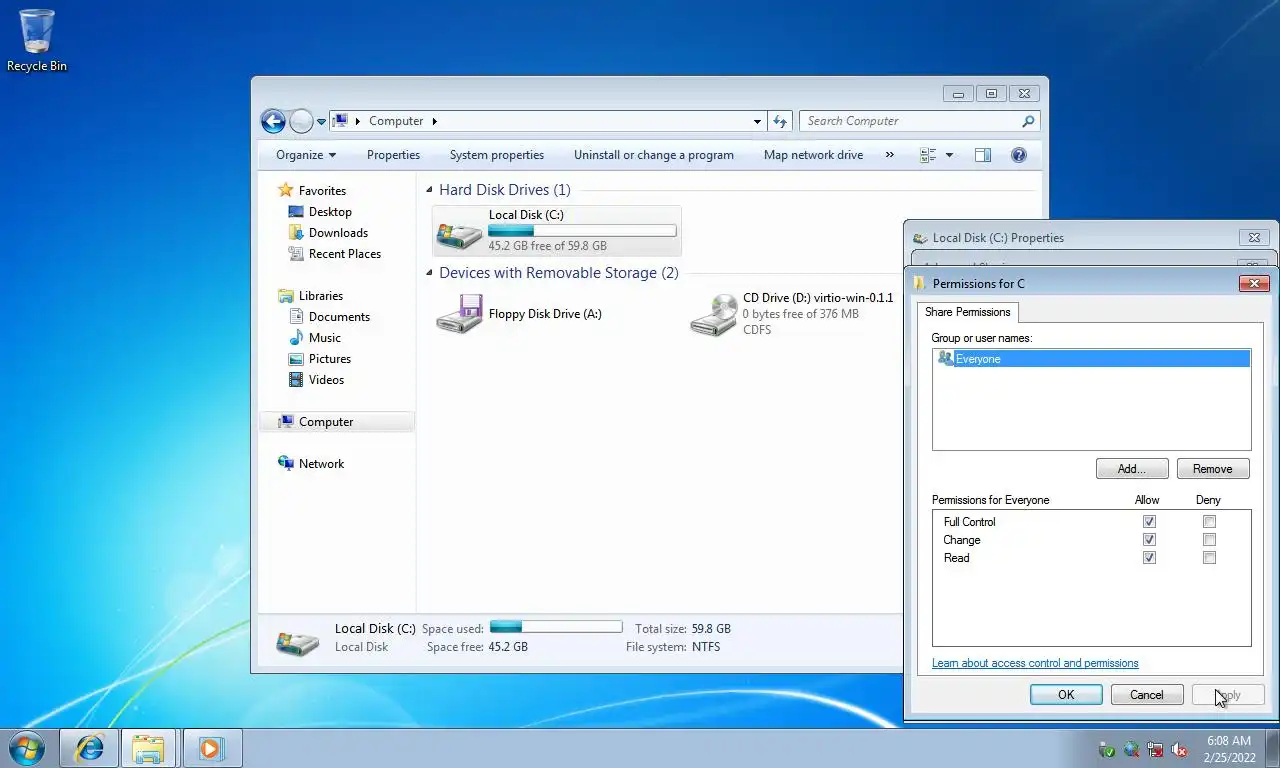Open the Windows Start button
Image resolution: width=1280 pixels, height=768 pixels.
[x=27, y=748]
